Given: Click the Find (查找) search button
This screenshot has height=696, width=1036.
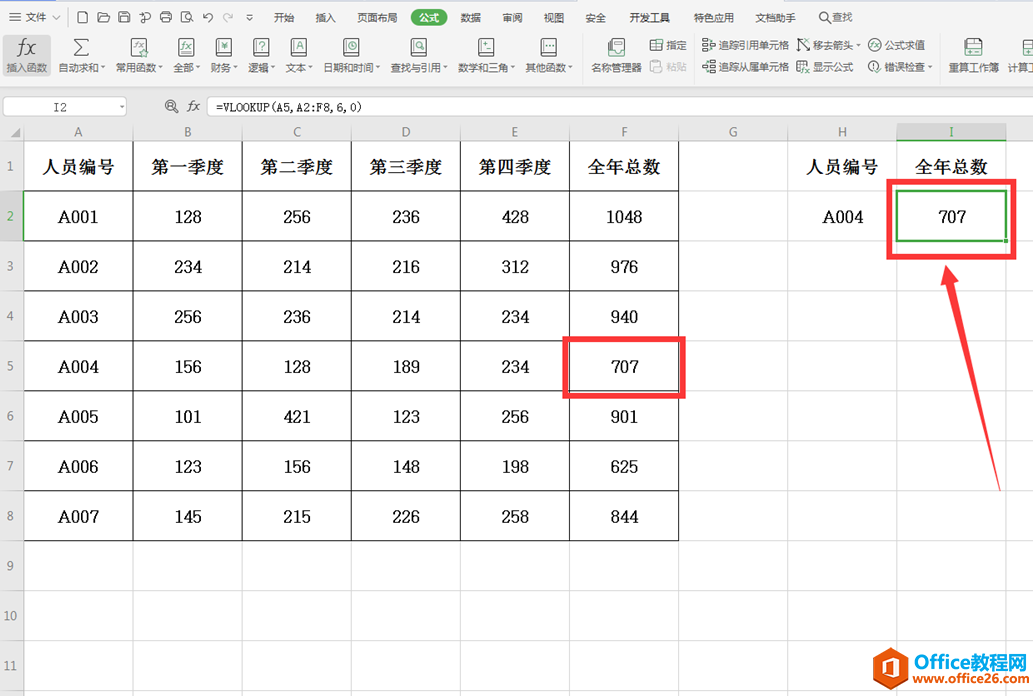Looking at the screenshot, I should pyautogui.click(x=835, y=18).
